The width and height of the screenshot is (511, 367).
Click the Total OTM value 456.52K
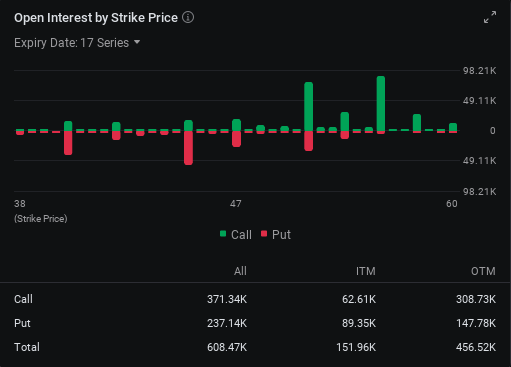coord(476,347)
